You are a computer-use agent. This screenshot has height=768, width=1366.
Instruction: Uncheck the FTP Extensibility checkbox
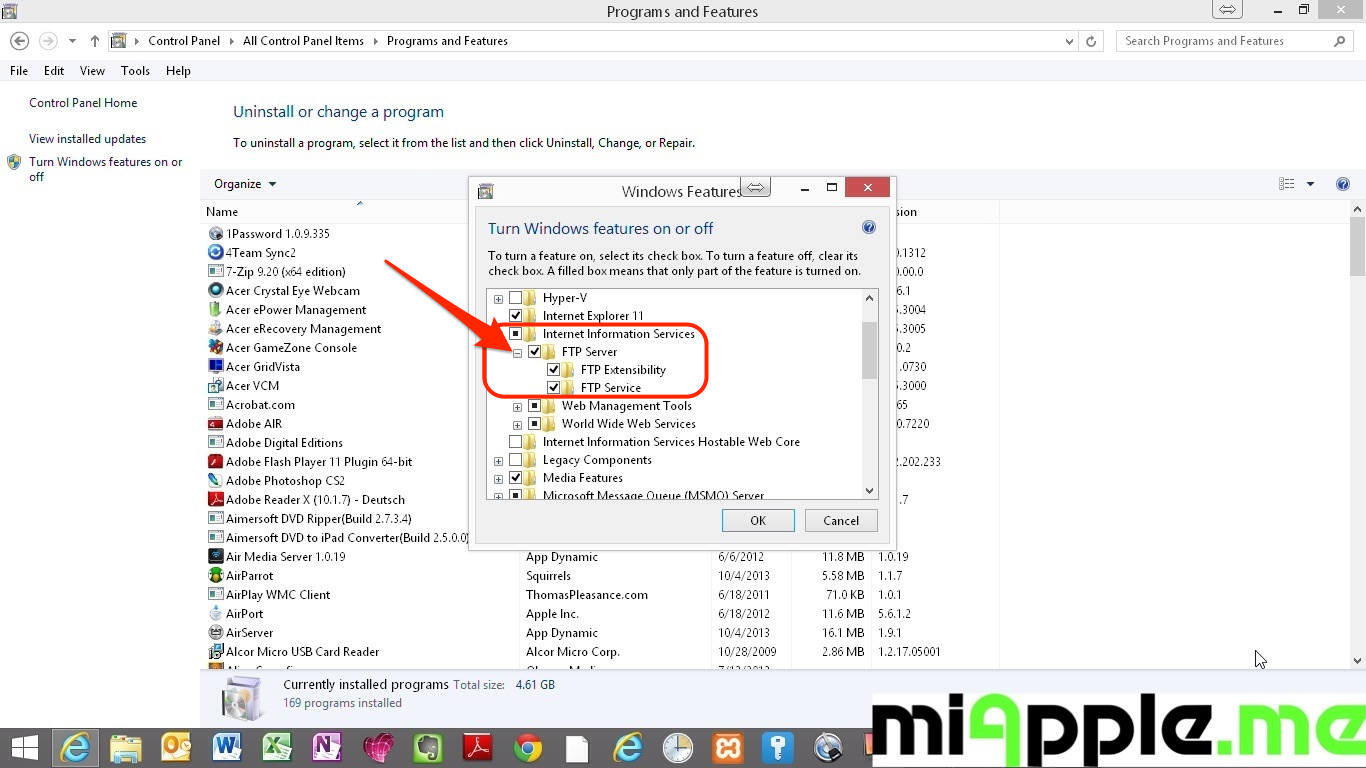point(554,370)
